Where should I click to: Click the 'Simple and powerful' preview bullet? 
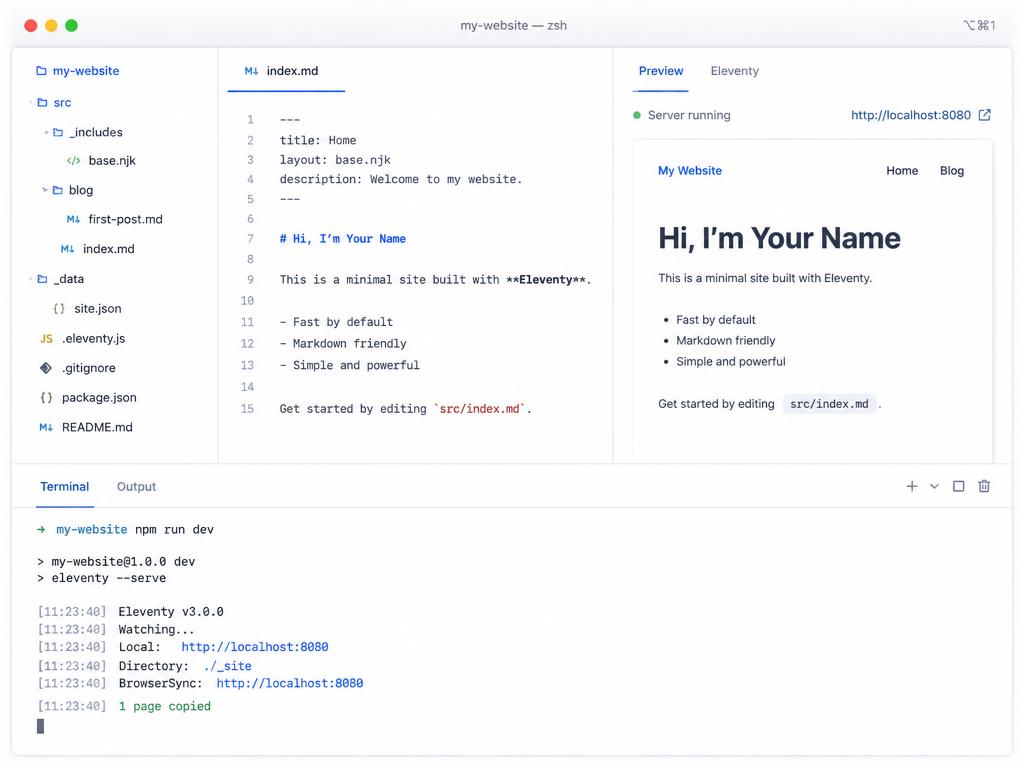pyautogui.click(x=731, y=362)
